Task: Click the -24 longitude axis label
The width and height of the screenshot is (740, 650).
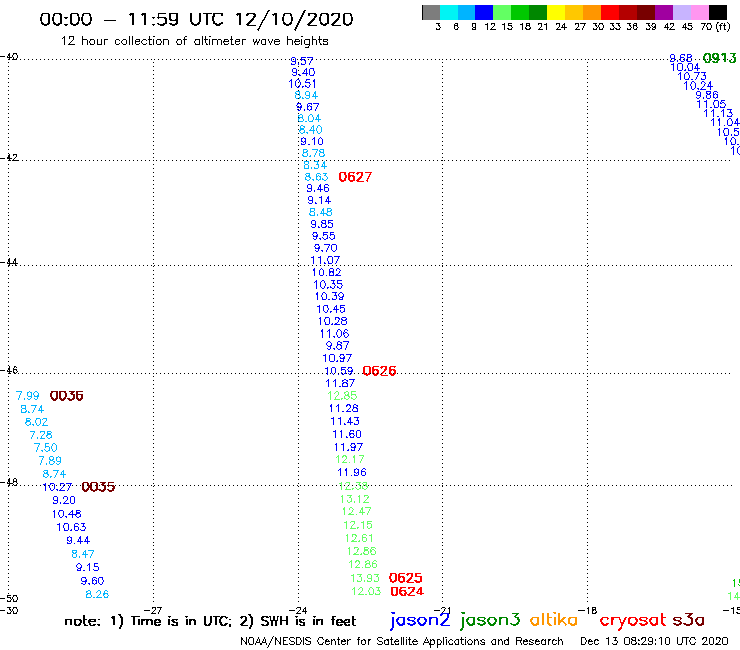Action: tap(298, 610)
